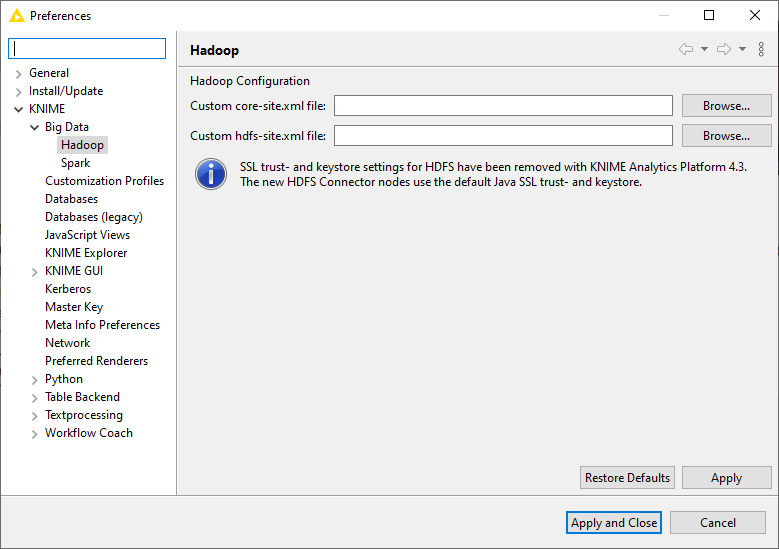Open the back history dropdown arrow
This screenshot has width=779, height=549.
point(704,49)
